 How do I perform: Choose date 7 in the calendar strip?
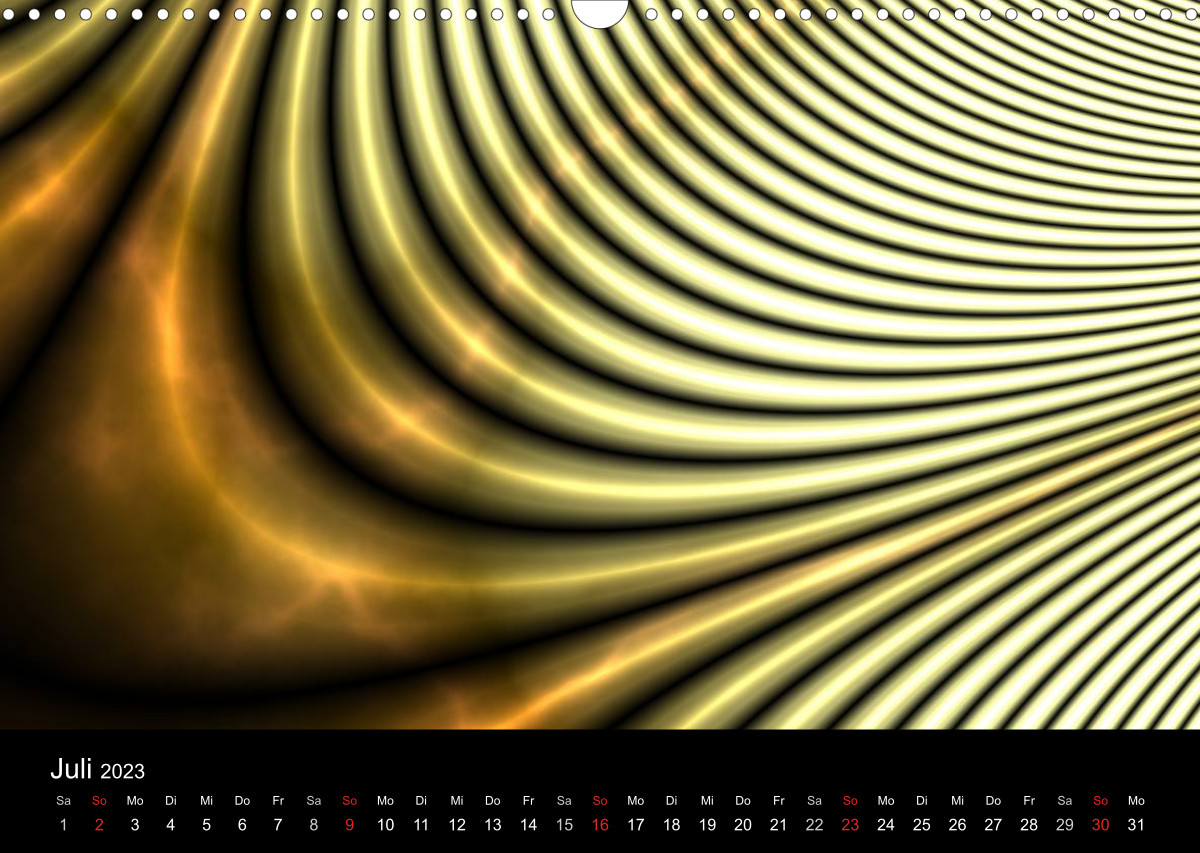click(278, 825)
